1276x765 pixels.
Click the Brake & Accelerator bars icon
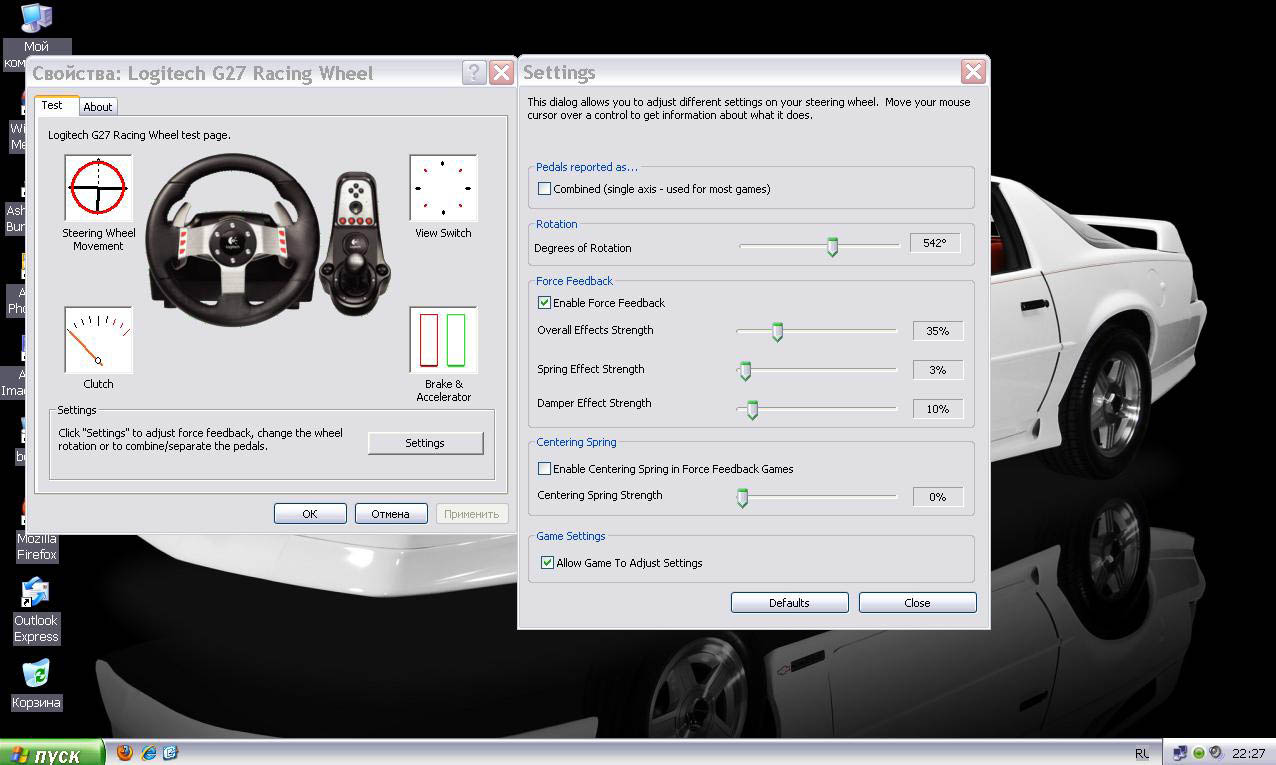pos(443,340)
